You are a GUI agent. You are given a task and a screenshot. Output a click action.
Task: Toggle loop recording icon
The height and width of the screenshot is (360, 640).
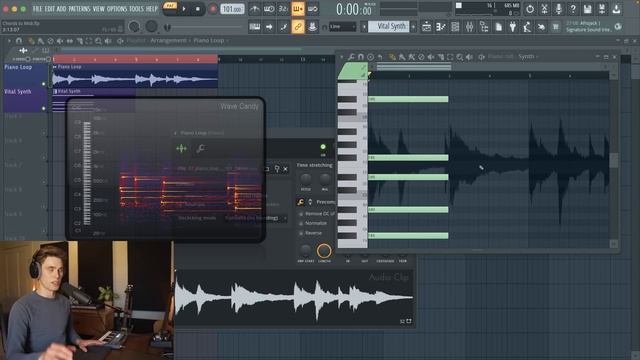313,9
